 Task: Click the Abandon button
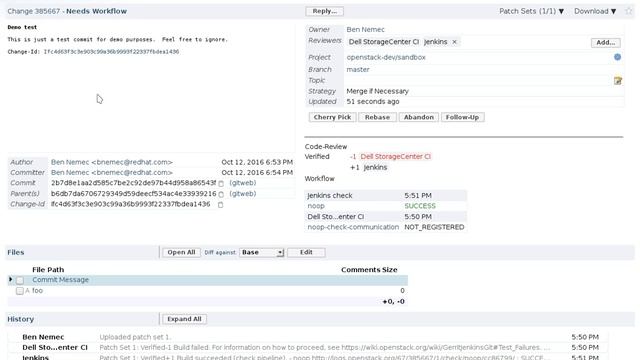coord(419,117)
